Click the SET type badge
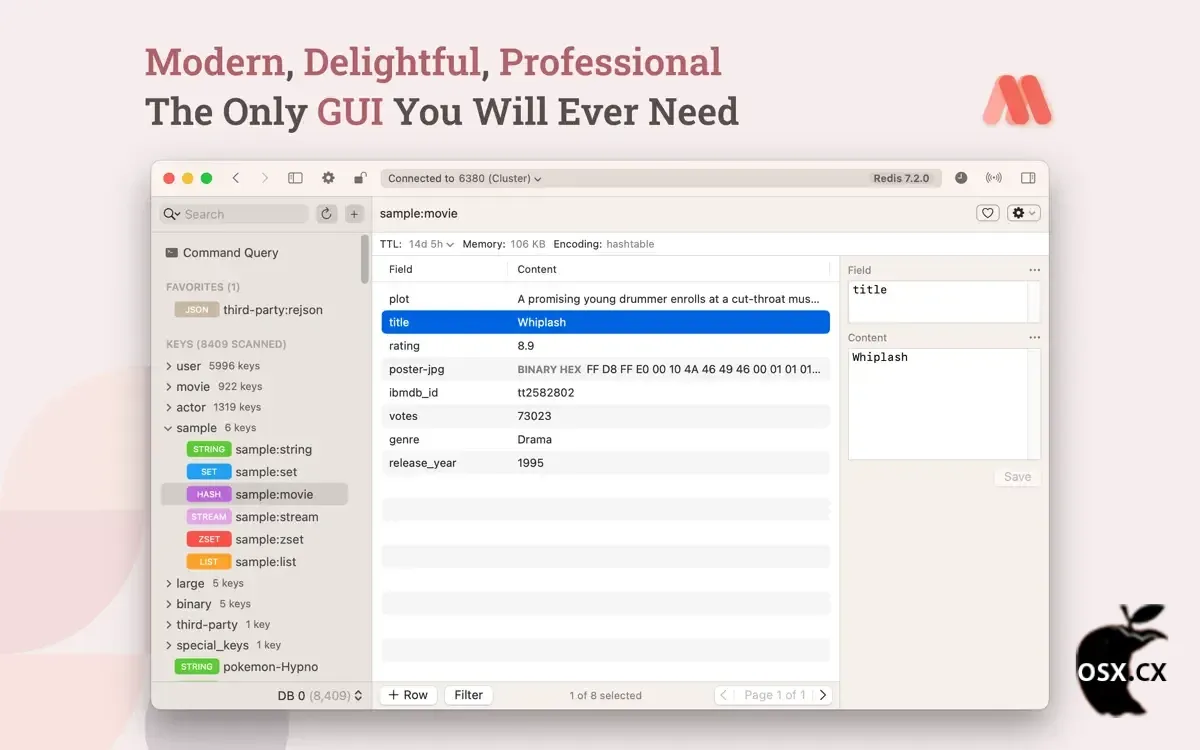The height and width of the screenshot is (750, 1200). coord(209,472)
